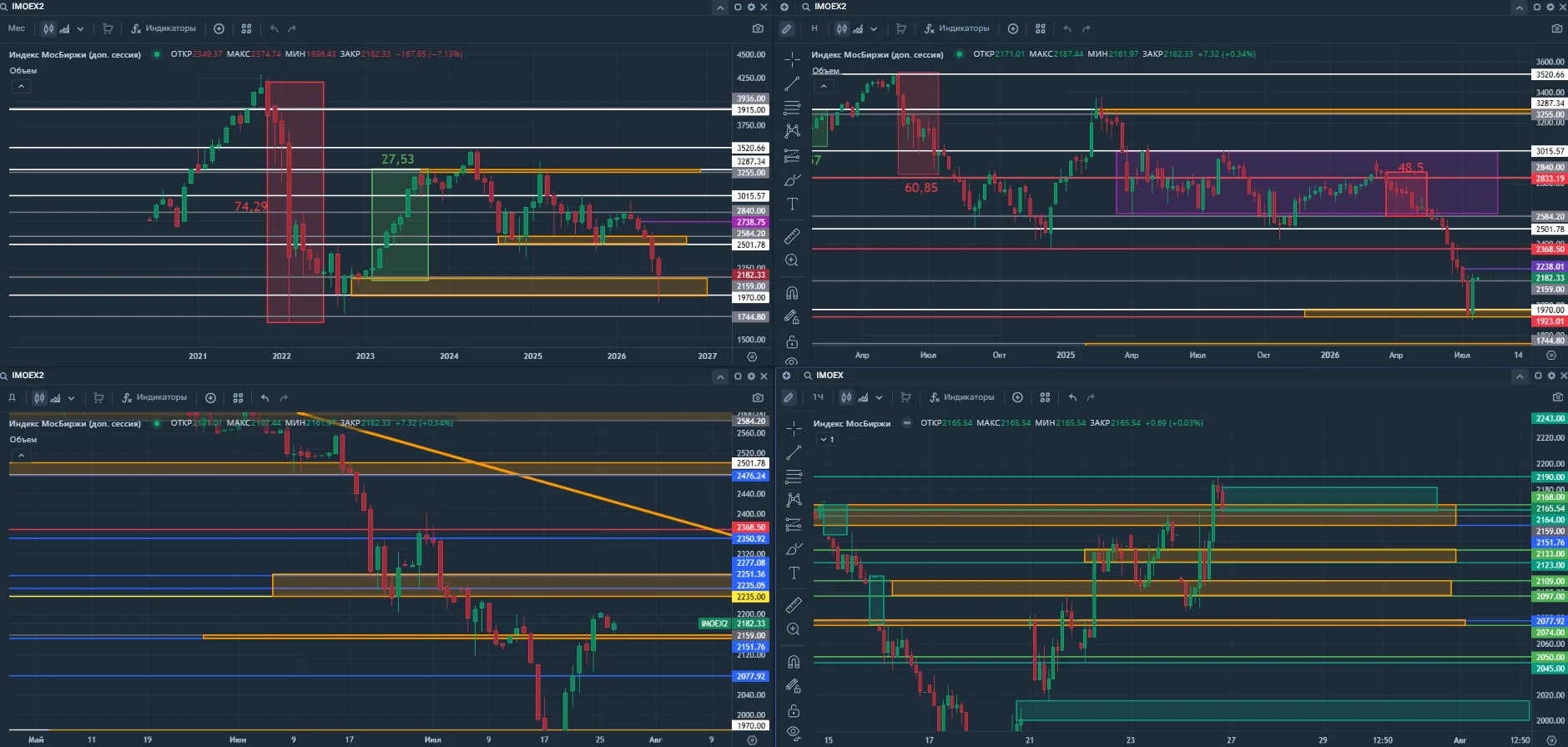Viewport: 1568px width, 747px height.
Task: Open IMOEX symbol search in bottom-right panel
Action: coord(824,376)
